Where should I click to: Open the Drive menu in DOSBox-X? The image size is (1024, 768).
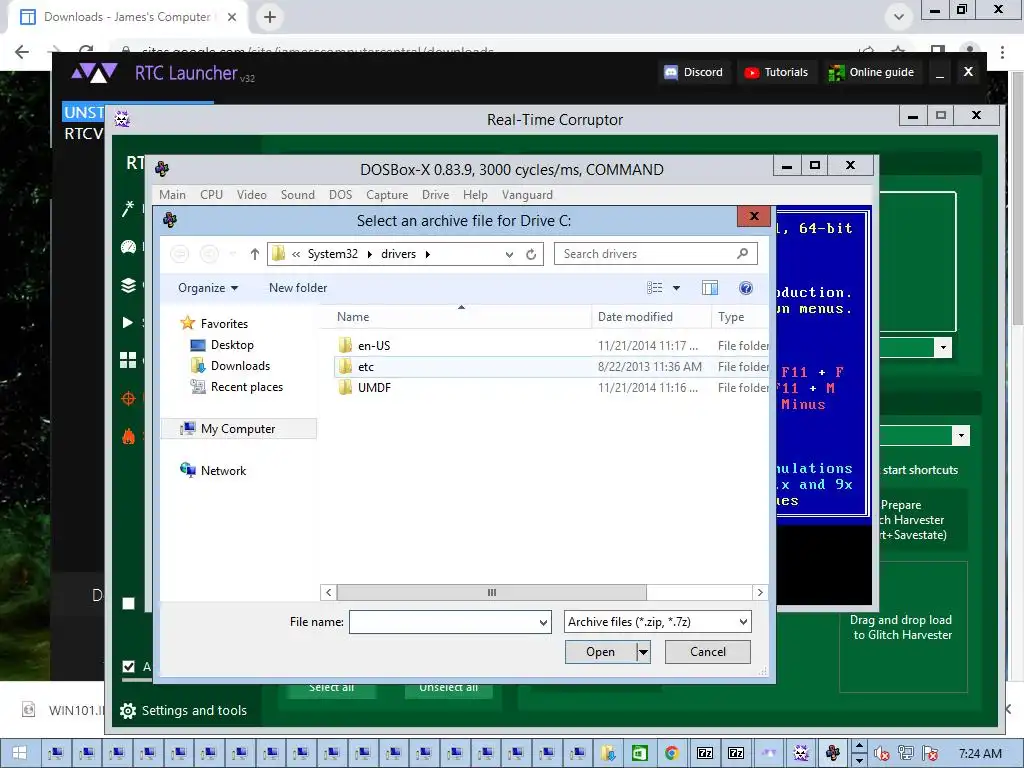436,195
